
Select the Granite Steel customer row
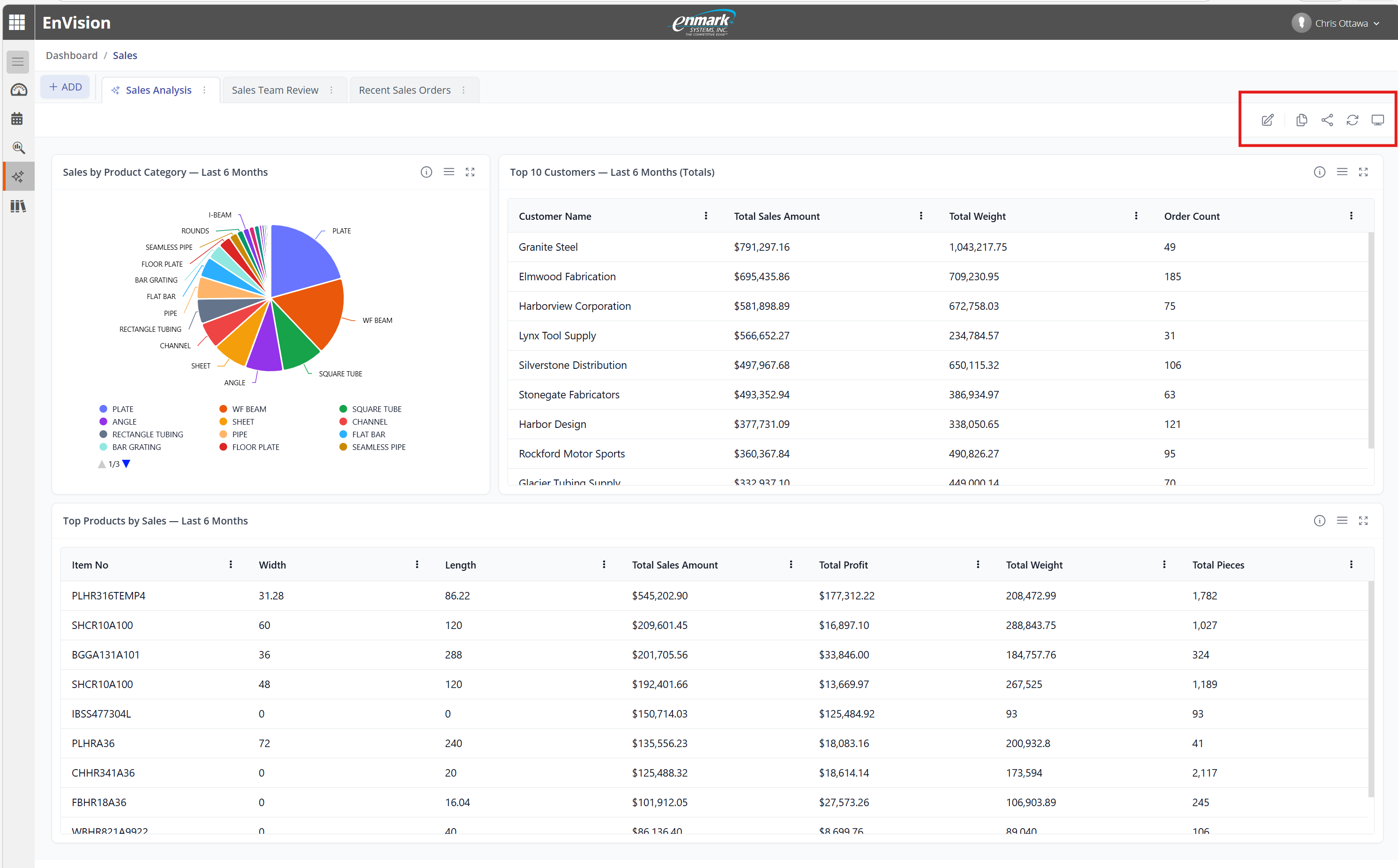click(938, 247)
